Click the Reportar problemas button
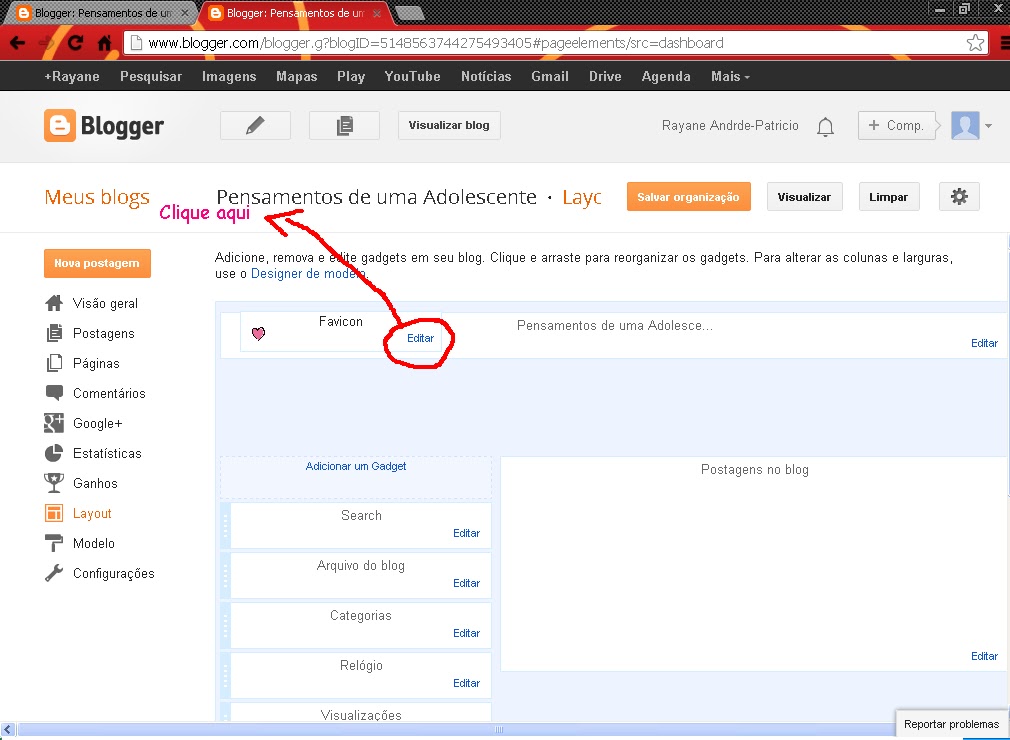1010x740 pixels. 951,724
